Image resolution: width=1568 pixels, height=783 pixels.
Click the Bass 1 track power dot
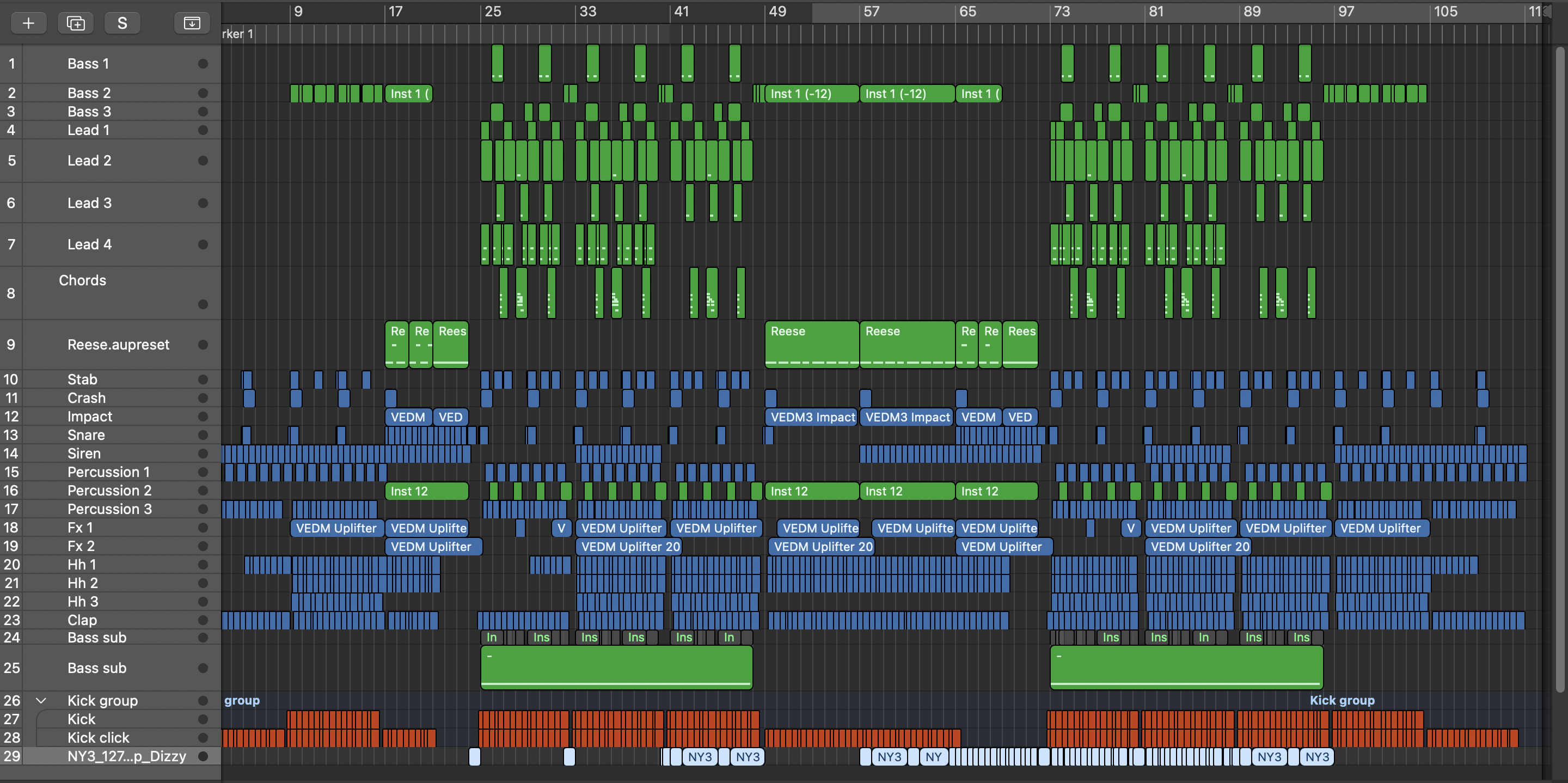[203, 64]
